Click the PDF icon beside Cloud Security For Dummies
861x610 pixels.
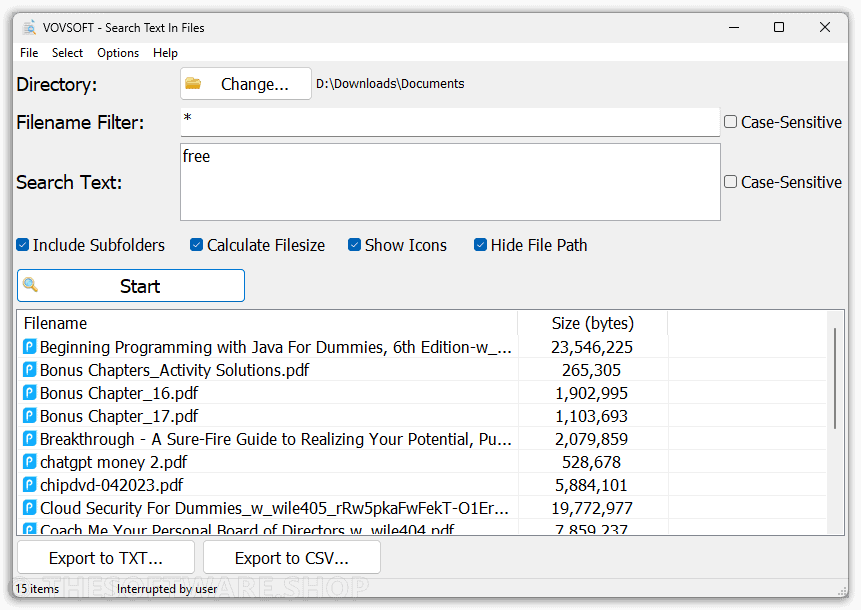tap(30, 508)
